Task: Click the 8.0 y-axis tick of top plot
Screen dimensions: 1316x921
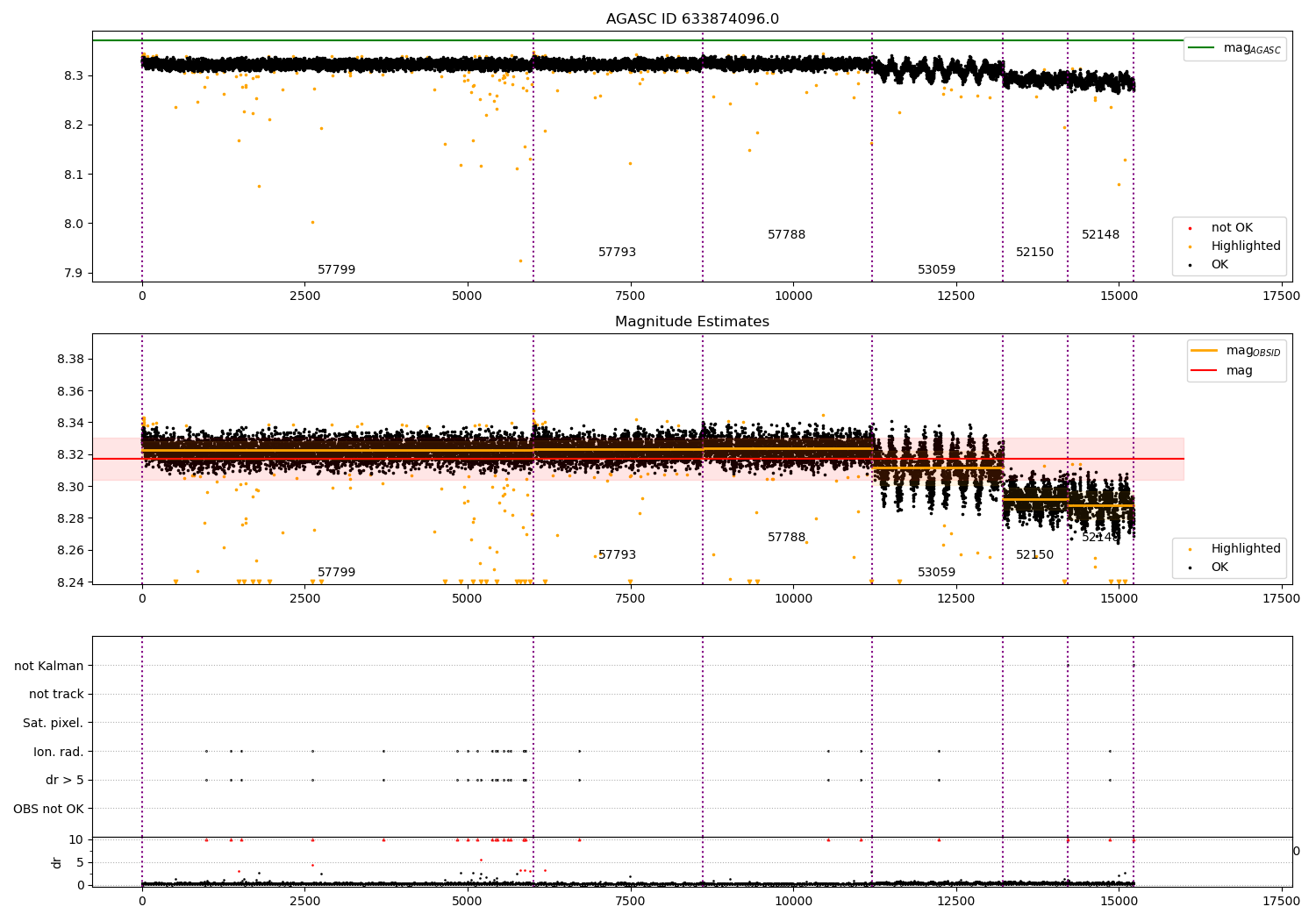Action: point(74,224)
